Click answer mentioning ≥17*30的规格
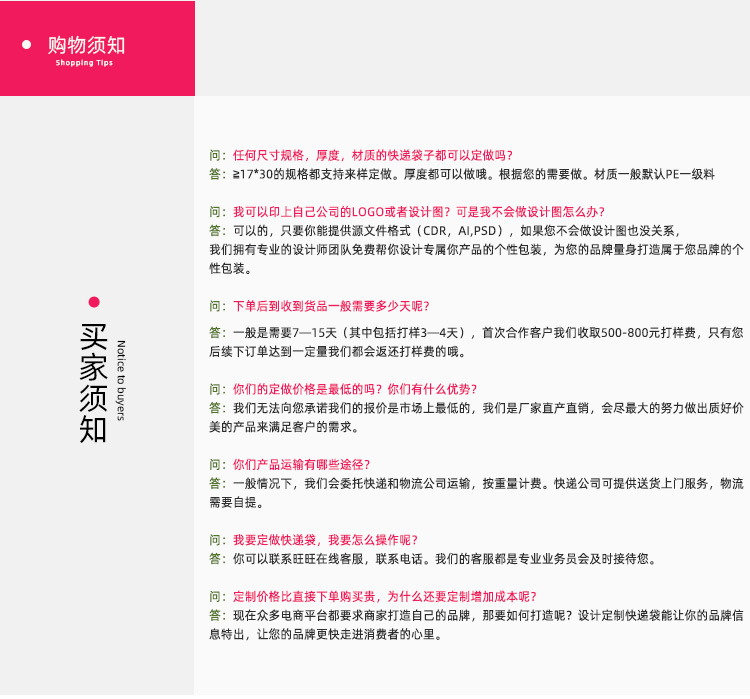This screenshot has height=699, width=750. pyautogui.click(x=462, y=174)
